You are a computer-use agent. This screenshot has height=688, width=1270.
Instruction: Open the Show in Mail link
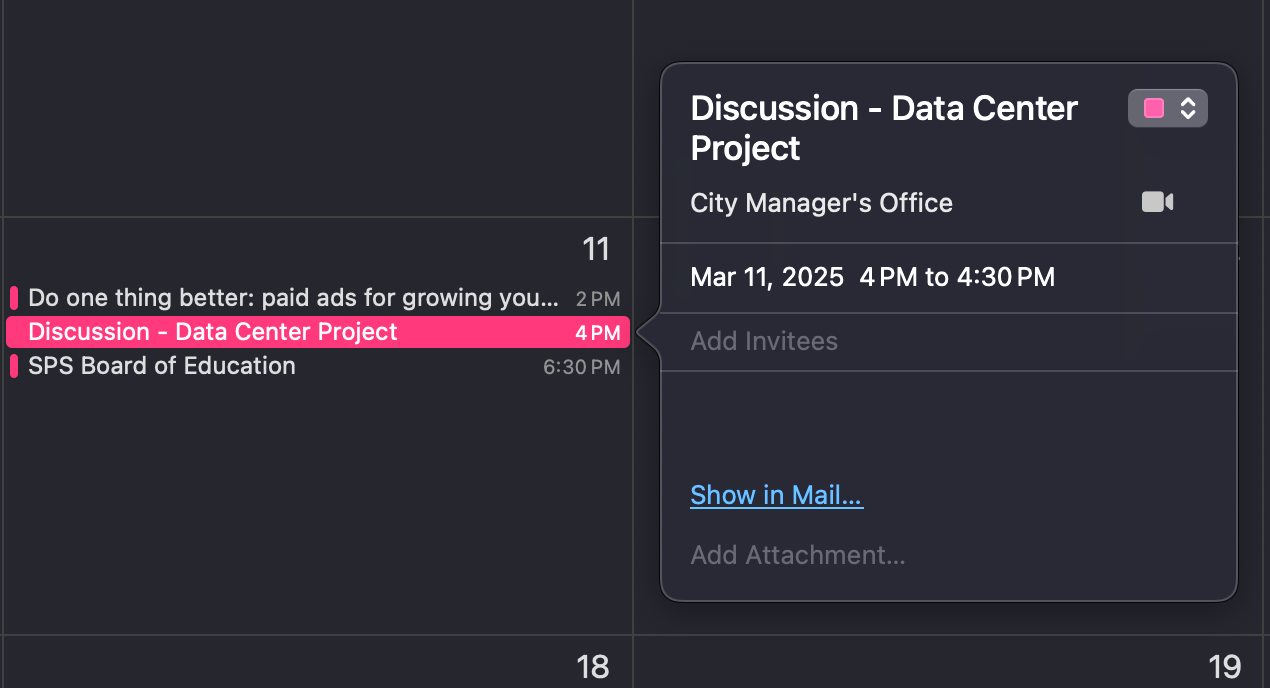click(776, 494)
